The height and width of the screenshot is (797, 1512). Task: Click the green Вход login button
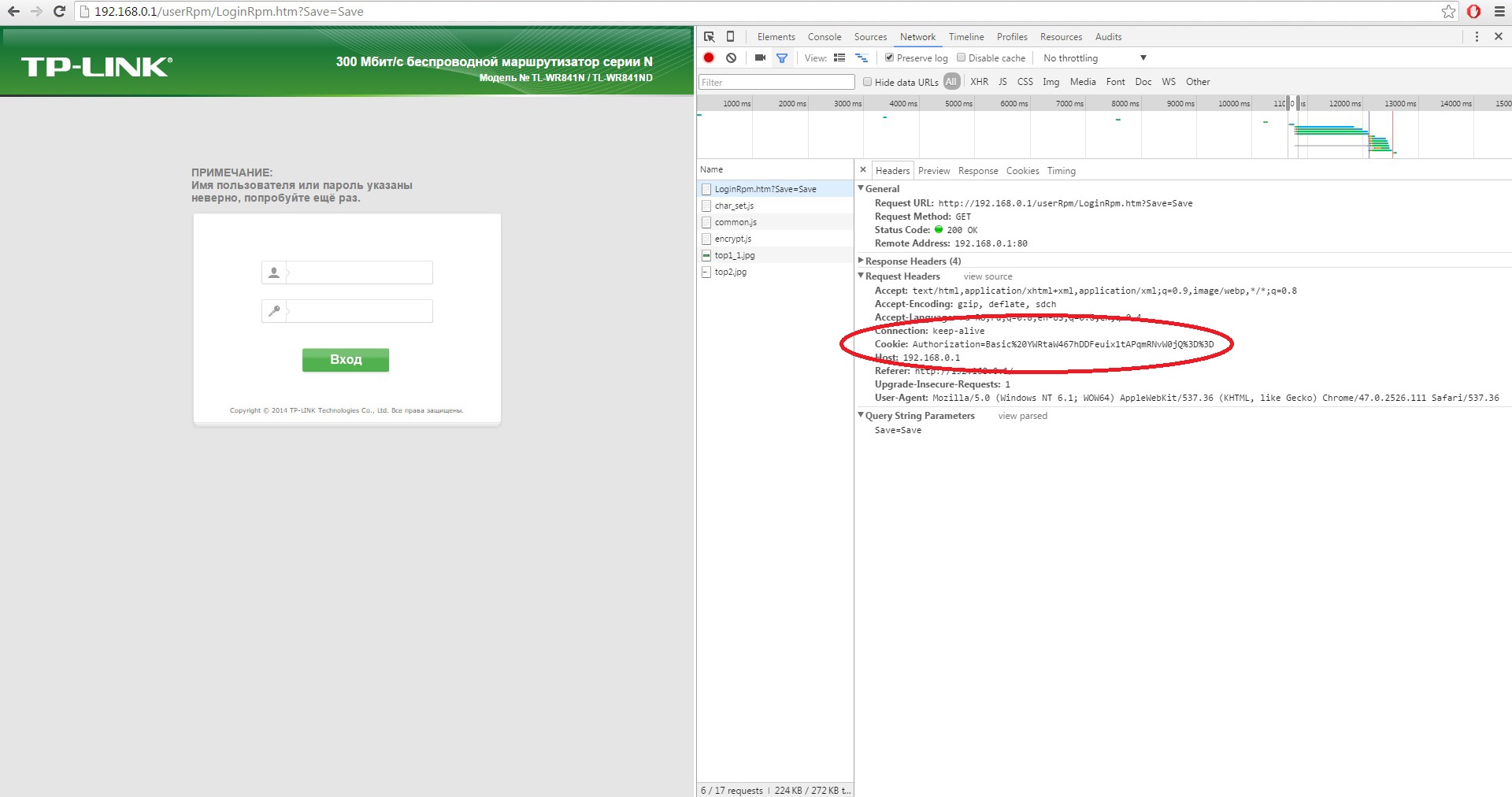346,360
